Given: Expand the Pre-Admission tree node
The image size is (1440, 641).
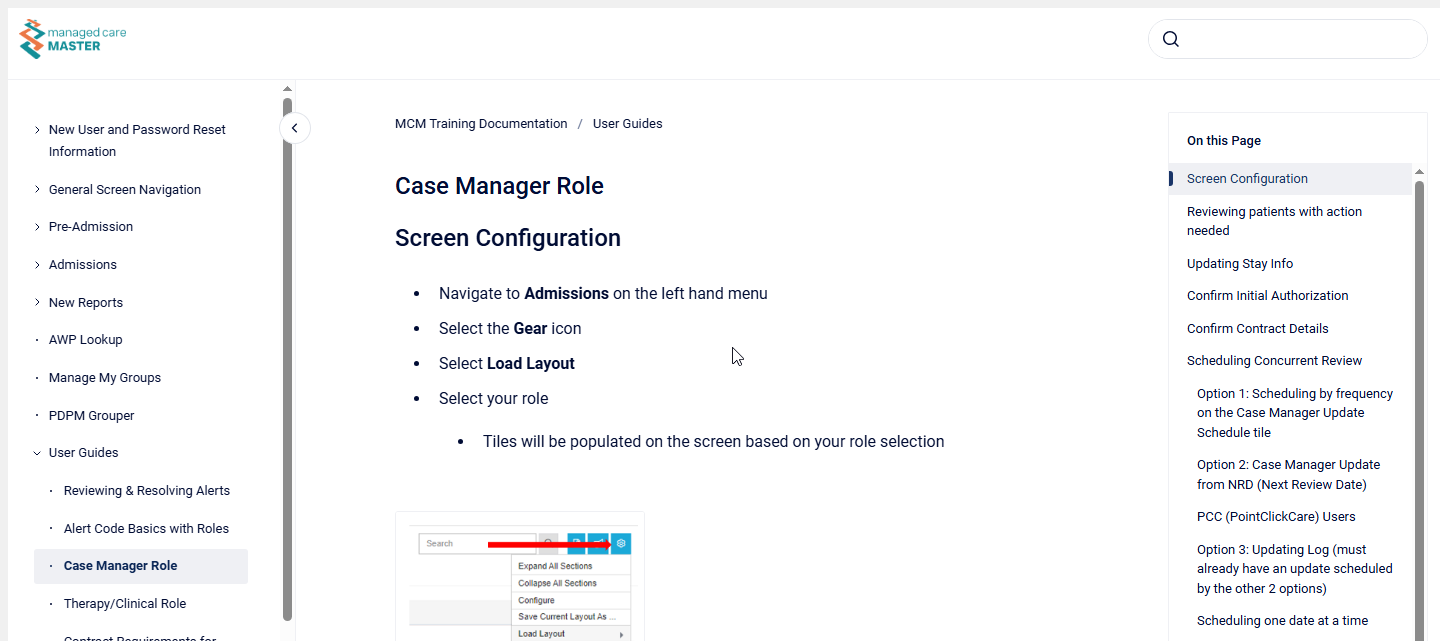Looking at the screenshot, I should point(37,227).
